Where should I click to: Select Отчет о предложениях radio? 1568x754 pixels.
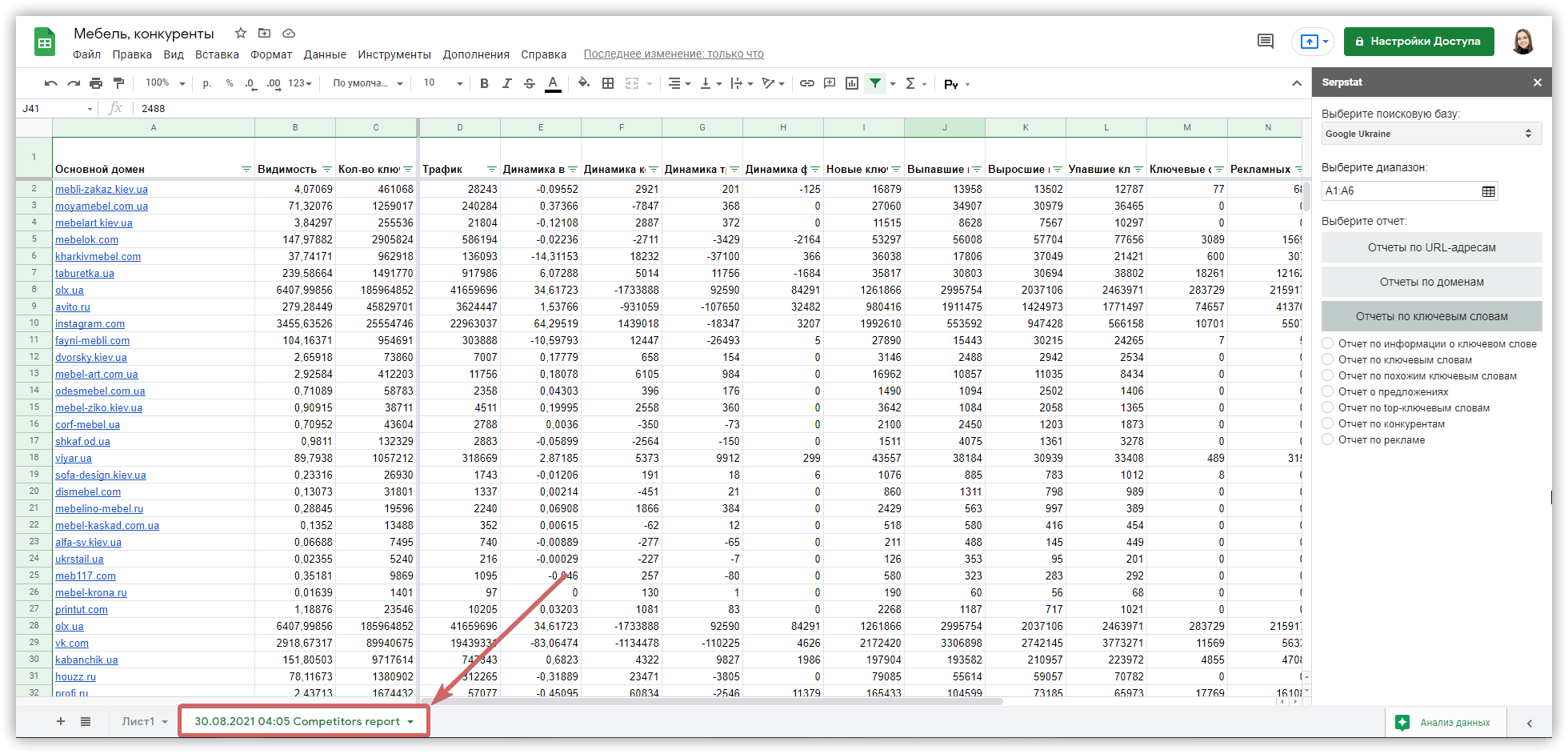pos(1328,391)
